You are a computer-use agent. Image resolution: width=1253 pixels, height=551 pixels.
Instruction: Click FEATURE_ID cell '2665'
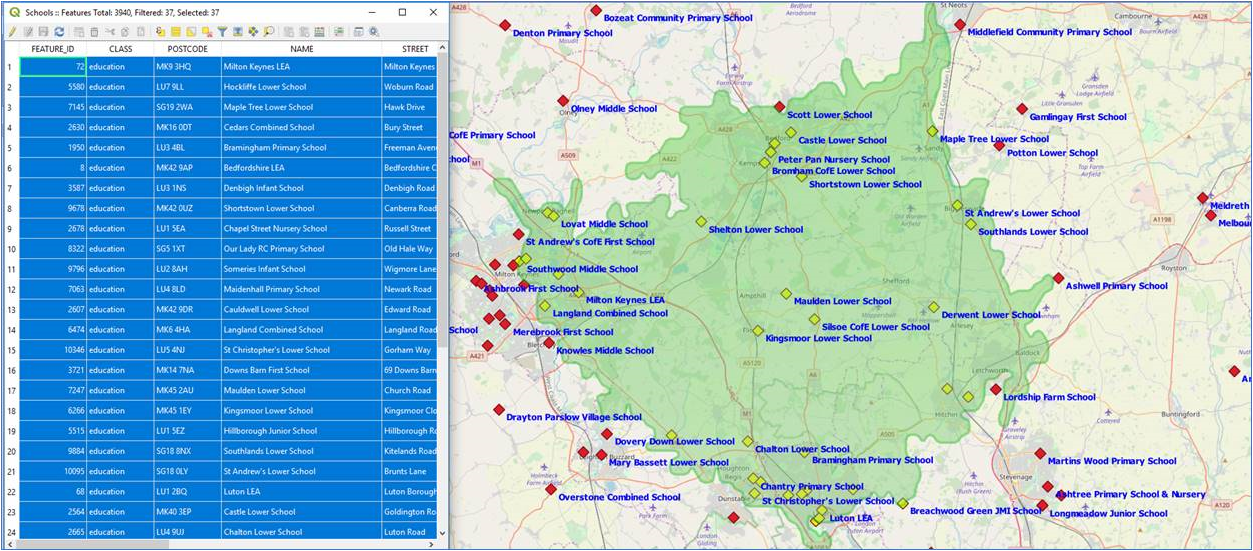pos(53,532)
